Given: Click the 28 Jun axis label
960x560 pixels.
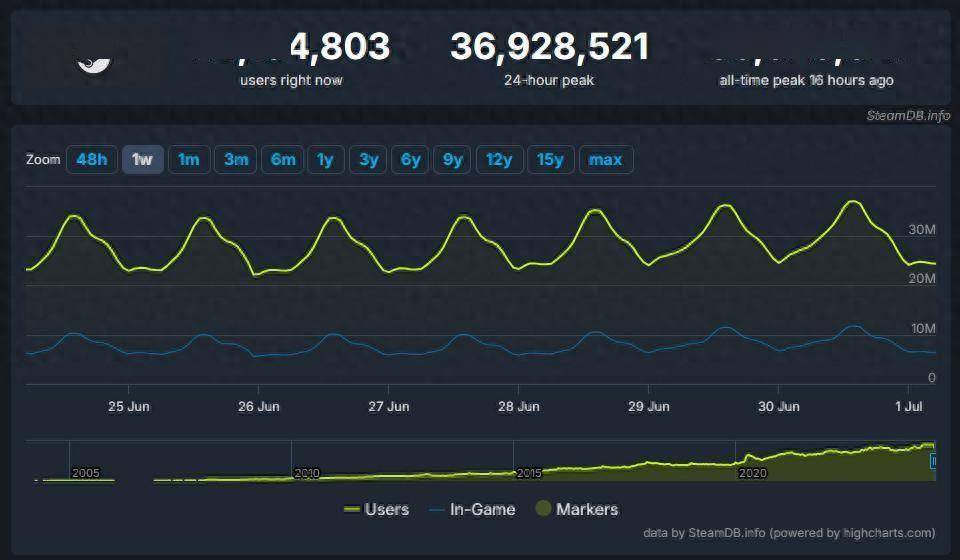Looking at the screenshot, I should coord(519,406).
